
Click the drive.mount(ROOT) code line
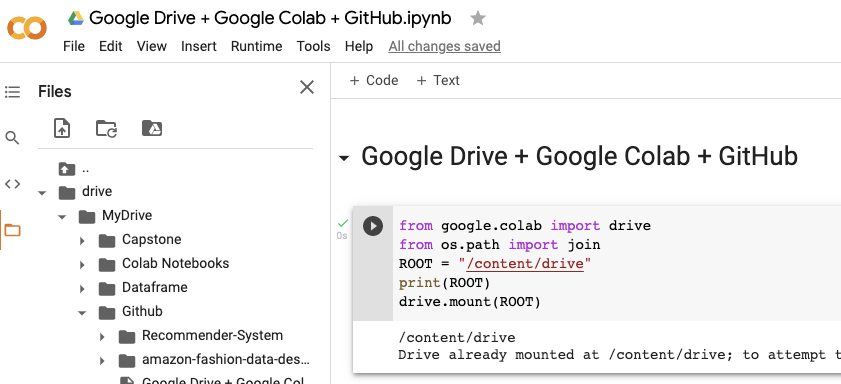470,302
